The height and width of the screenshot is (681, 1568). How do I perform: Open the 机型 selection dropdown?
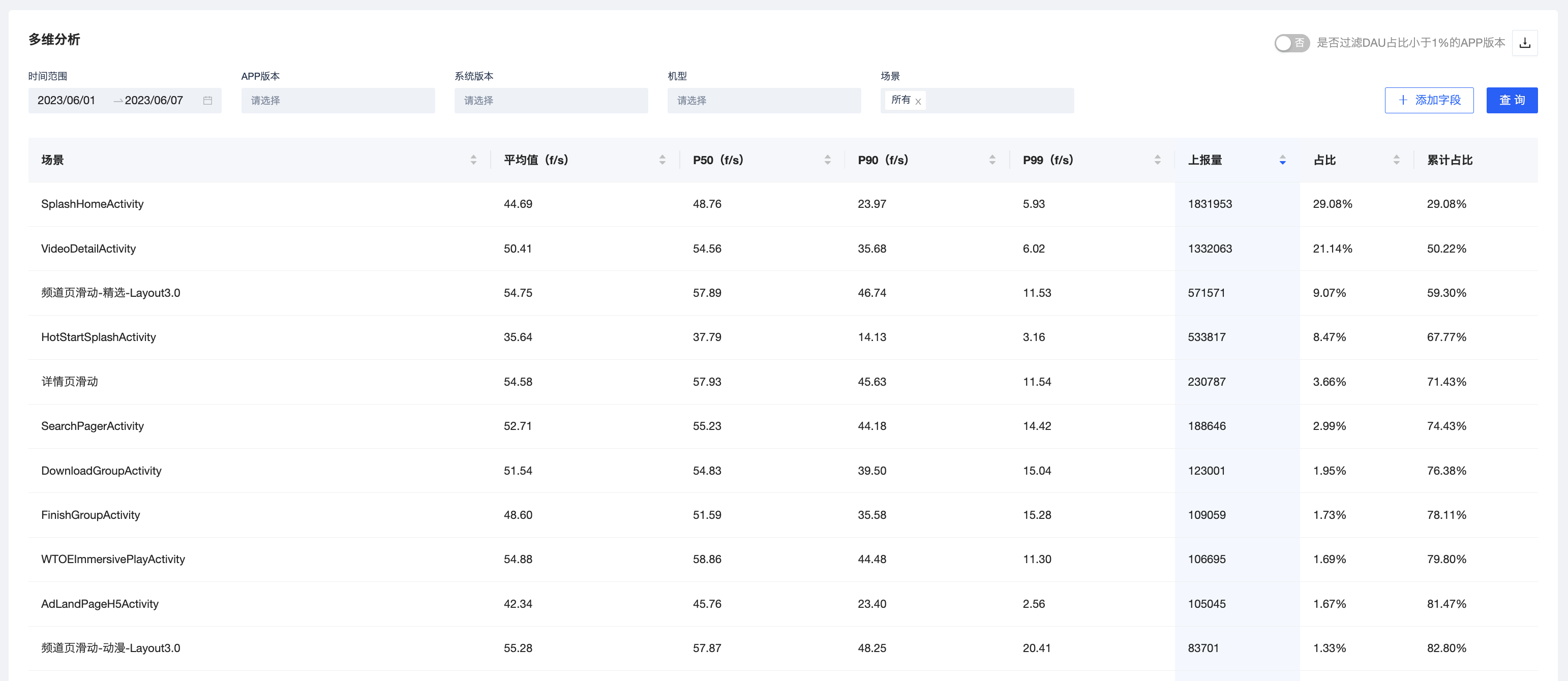pyautogui.click(x=764, y=101)
